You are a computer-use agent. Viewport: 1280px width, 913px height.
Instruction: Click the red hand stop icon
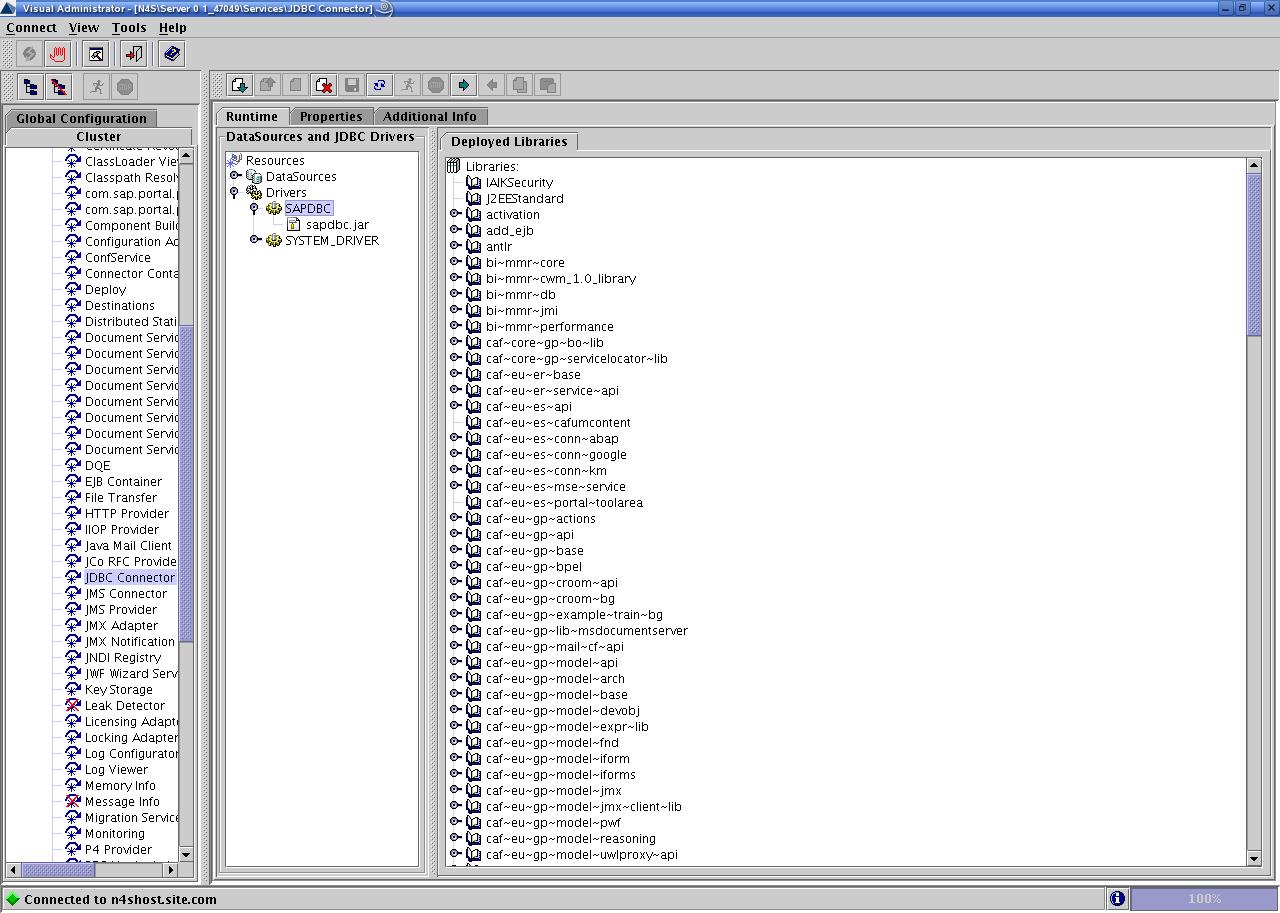pyautogui.click(x=57, y=54)
